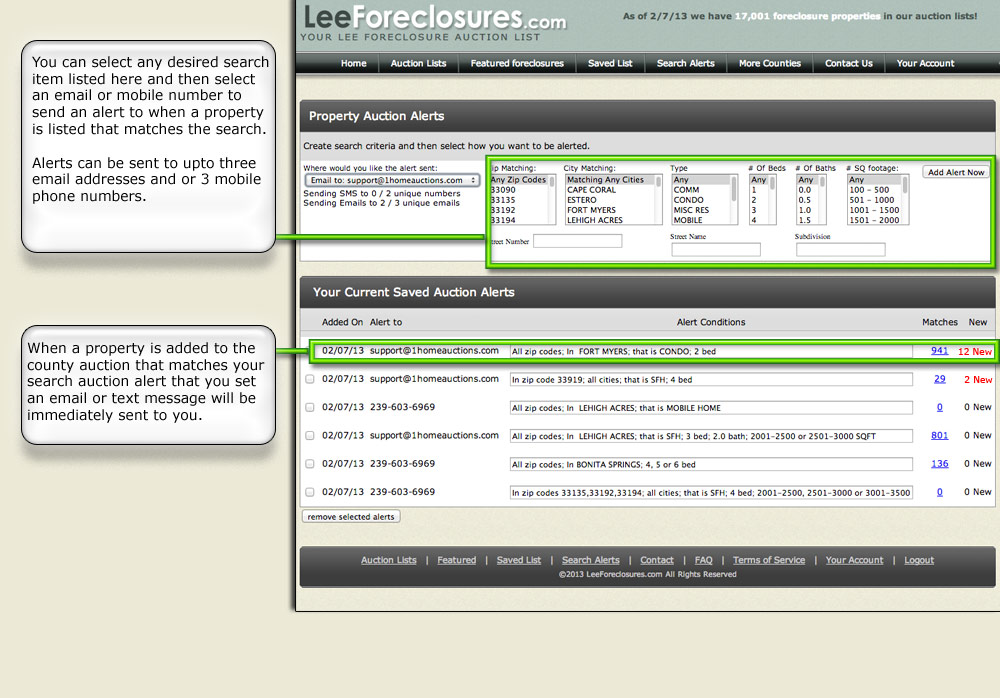Screen dimensions: 1000x698
Task: Open Contact Us in the navigation bar
Action: [x=849, y=63]
